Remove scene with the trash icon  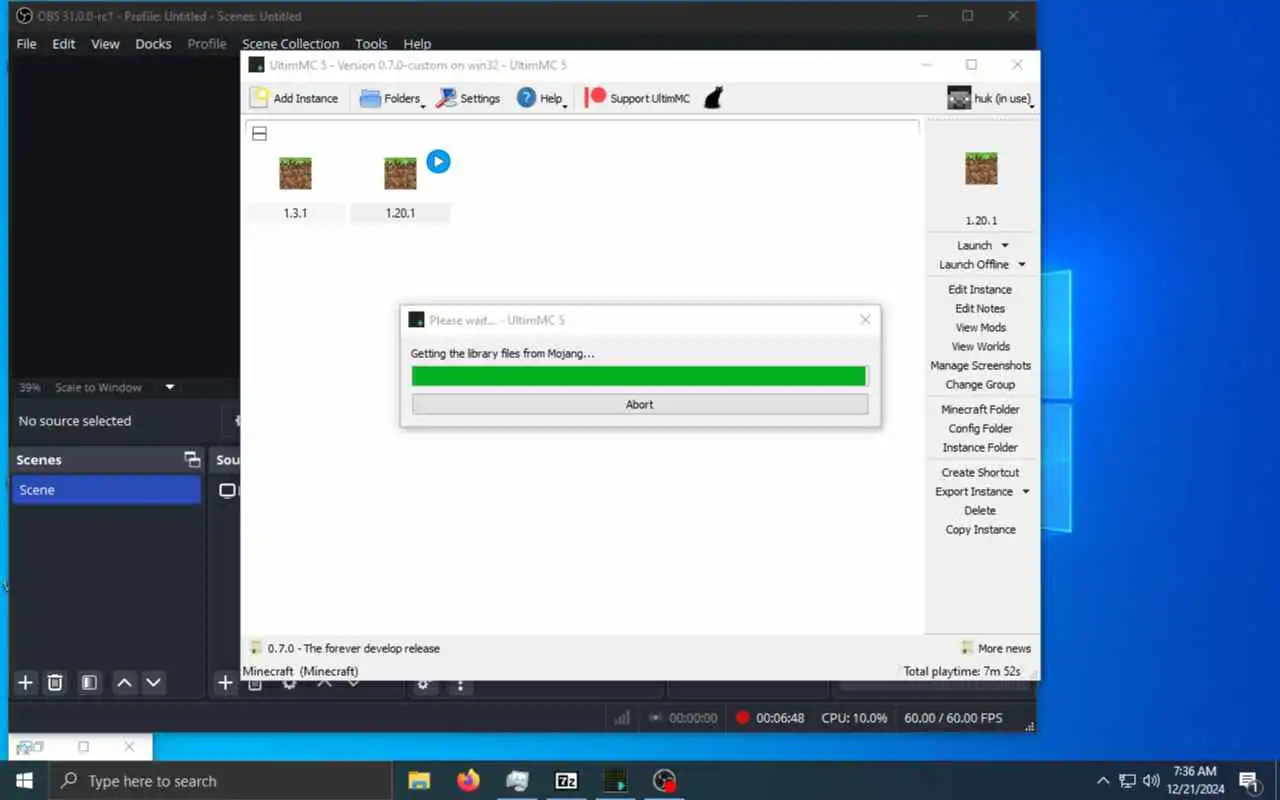(56, 682)
